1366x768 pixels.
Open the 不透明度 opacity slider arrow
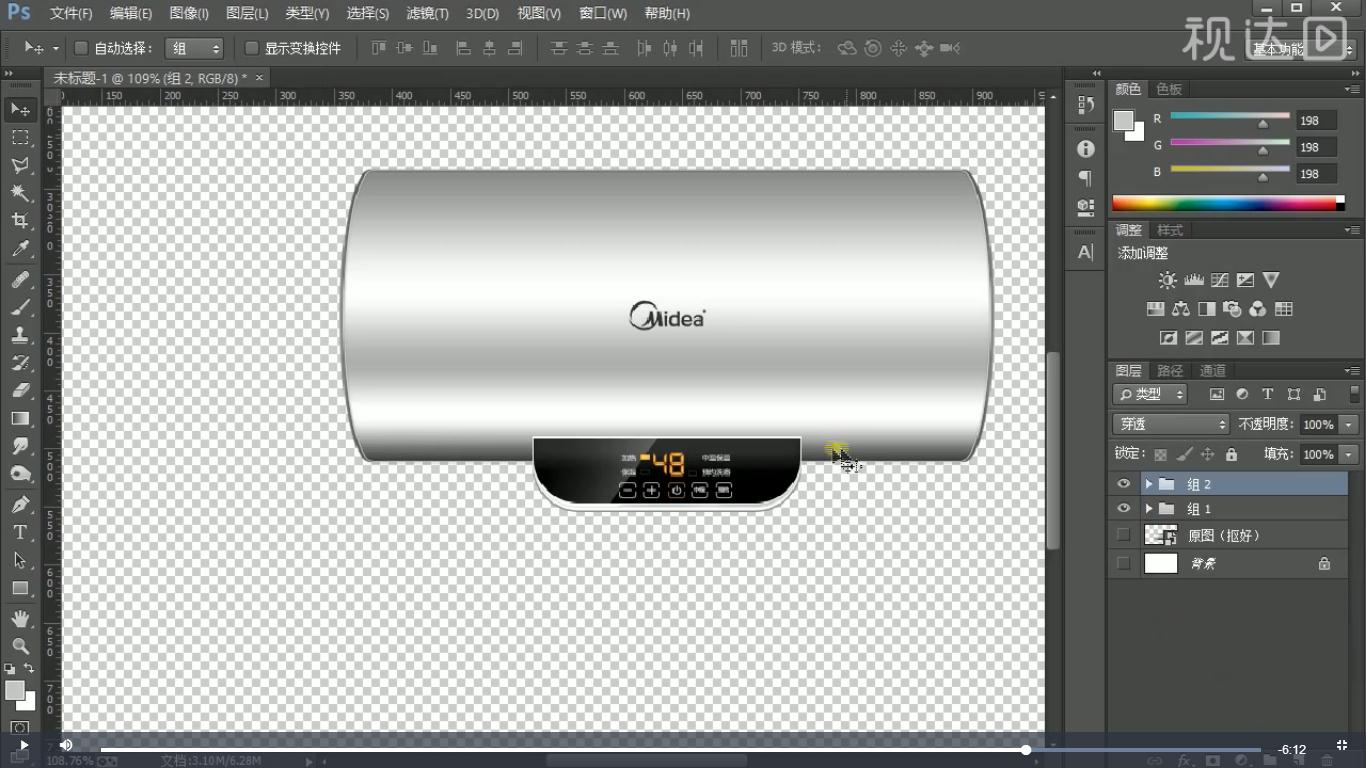[1350, 424]
